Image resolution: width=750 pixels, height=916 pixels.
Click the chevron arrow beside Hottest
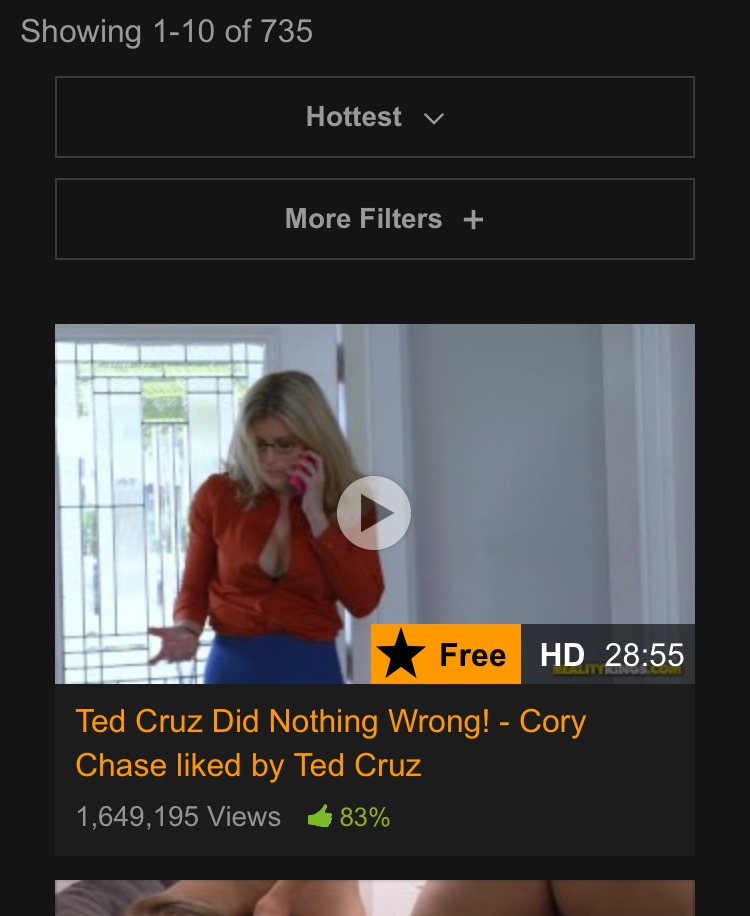(x=433, y=119)
